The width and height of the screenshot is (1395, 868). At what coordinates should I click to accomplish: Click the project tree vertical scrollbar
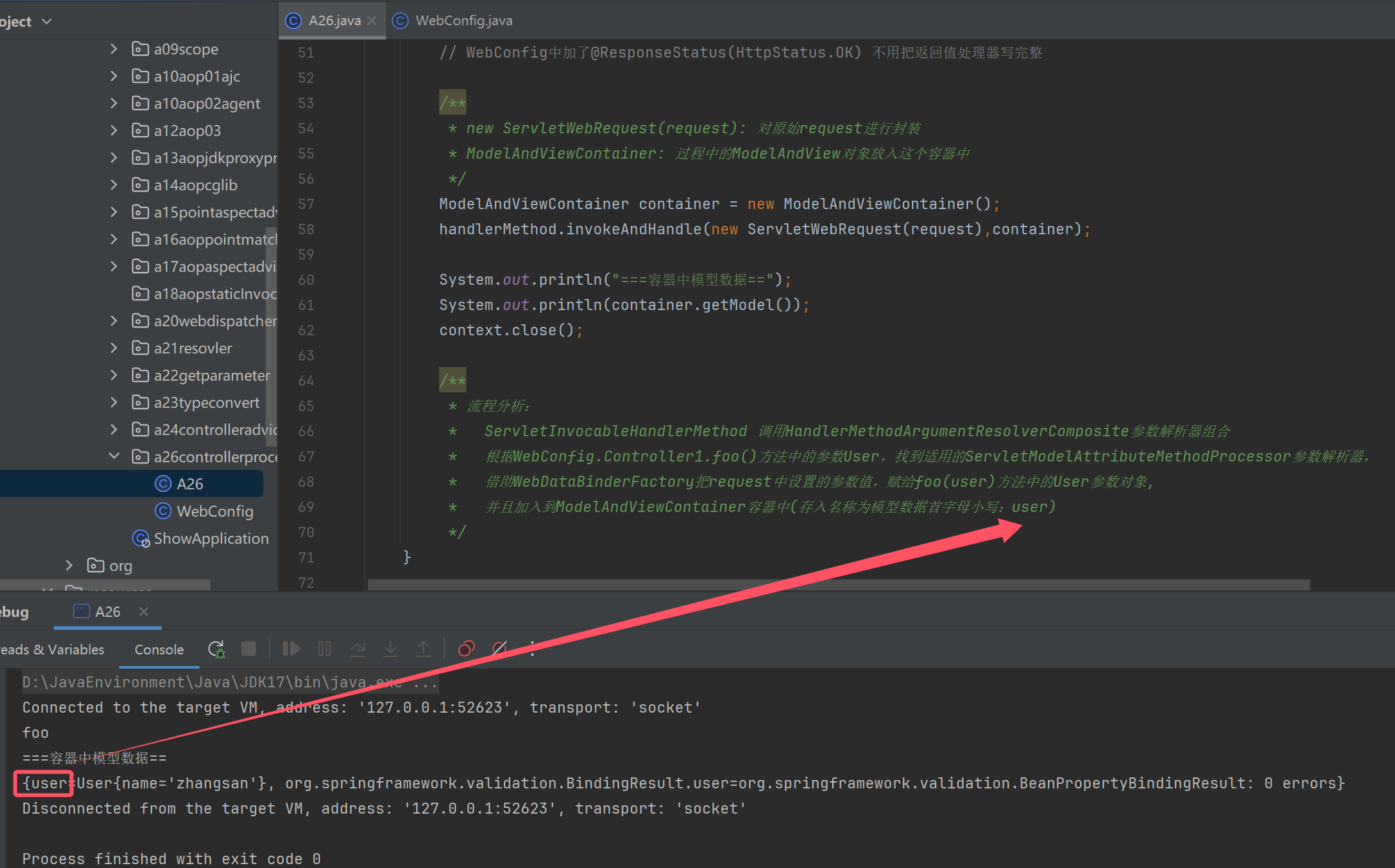[271, 337]
